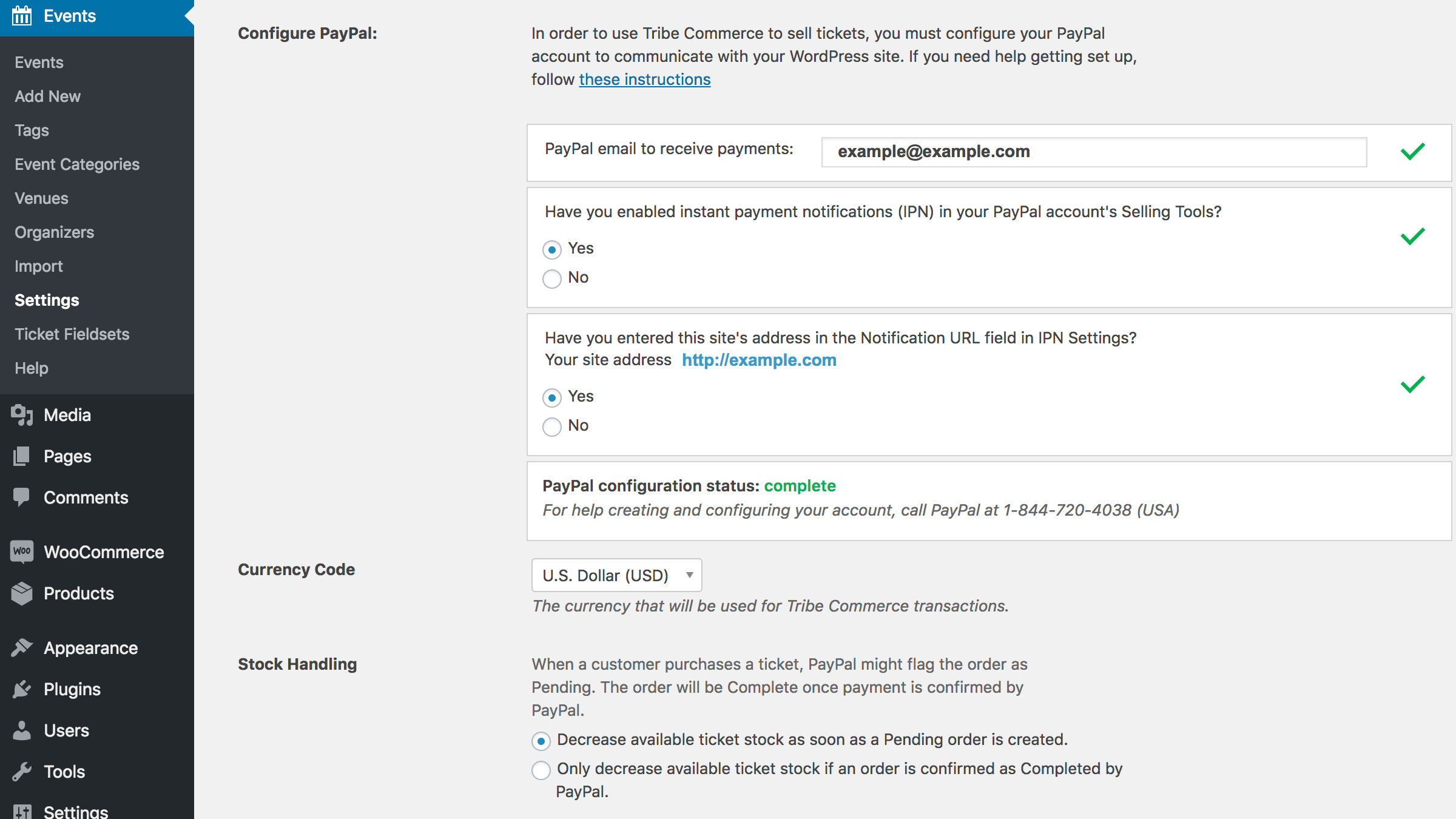Screen dimensions: 1456x819
Task: Click the Events calendar icon
Action: click(22, 16)
